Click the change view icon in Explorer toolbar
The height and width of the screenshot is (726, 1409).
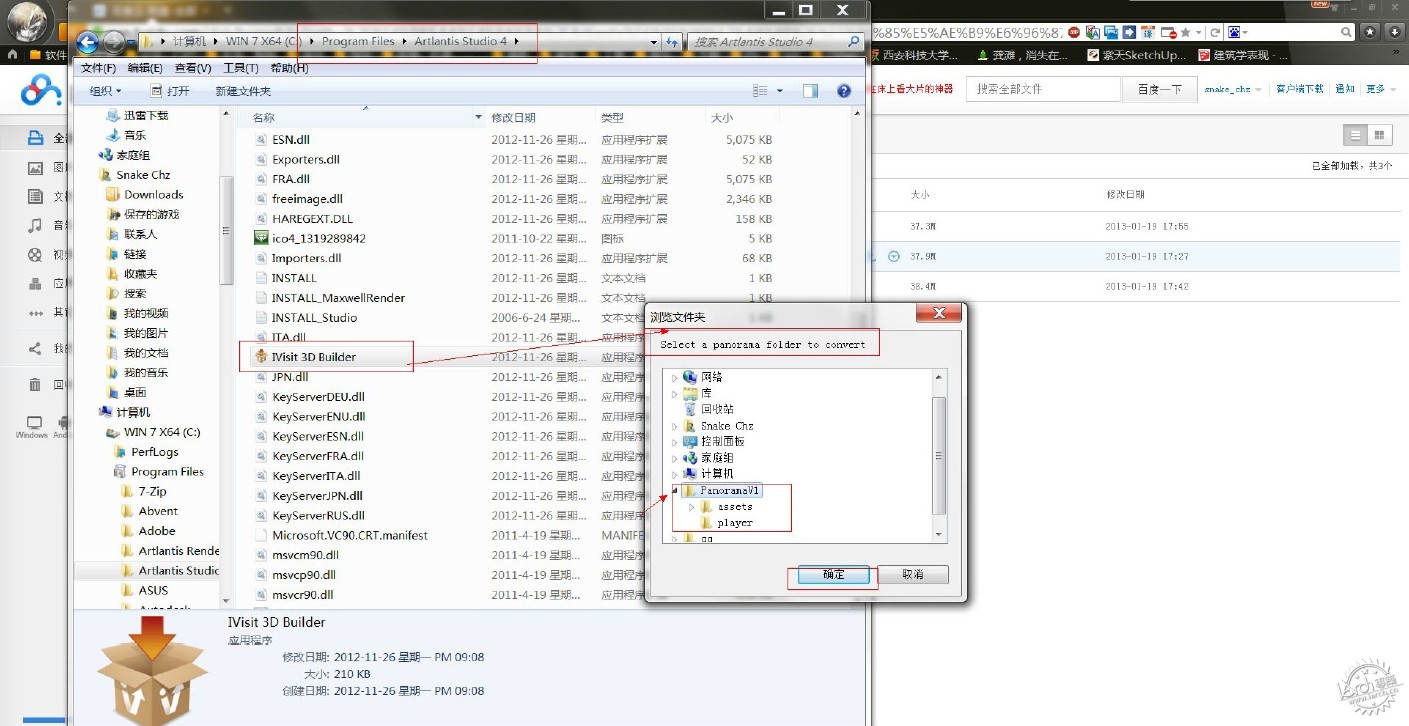click(x=759, y=91)
